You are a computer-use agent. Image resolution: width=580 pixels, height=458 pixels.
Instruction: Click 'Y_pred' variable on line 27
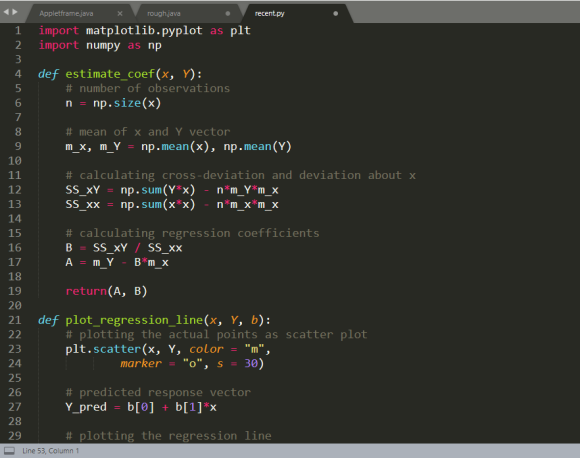86,407
